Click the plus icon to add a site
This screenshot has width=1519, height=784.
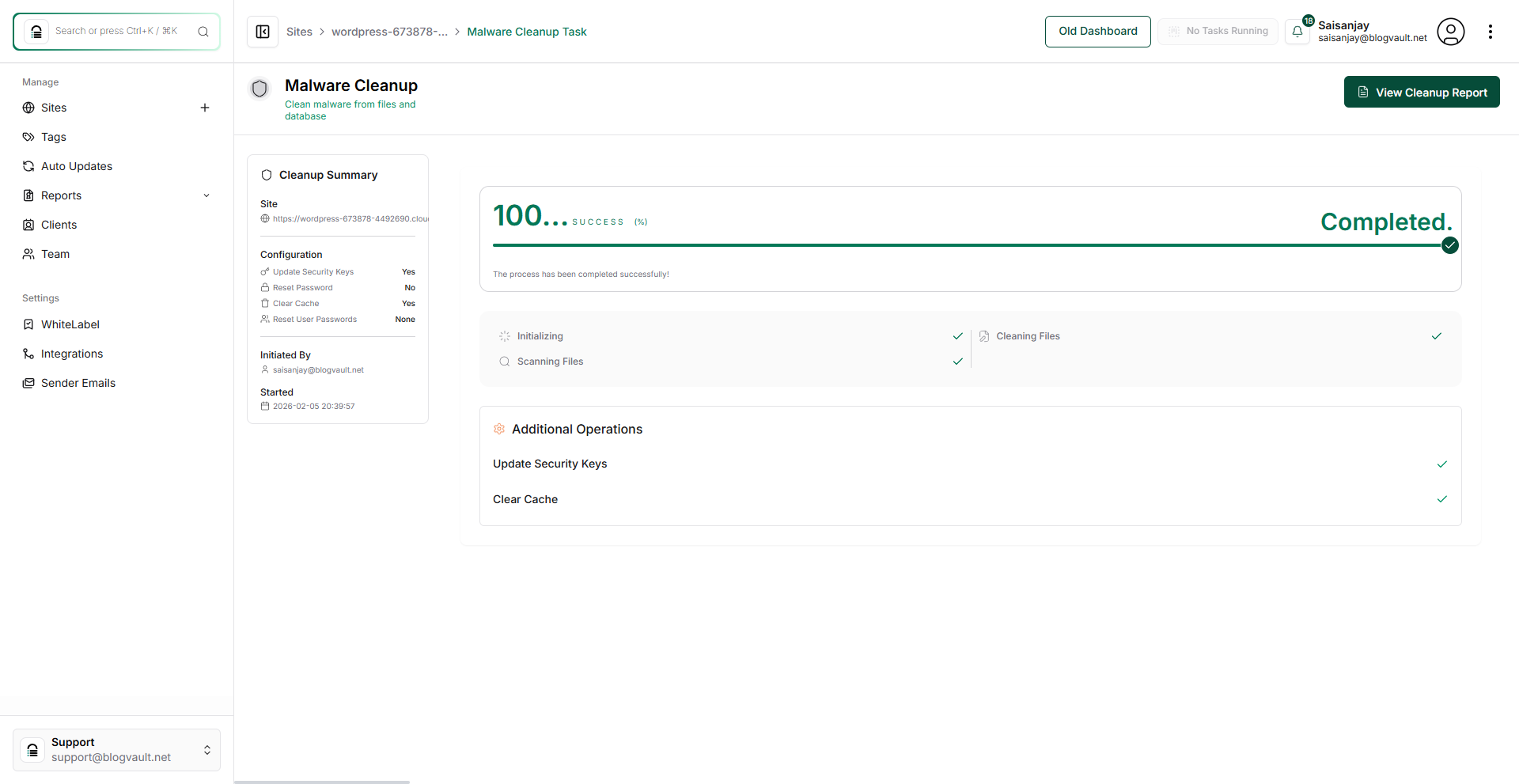[205, 108]
